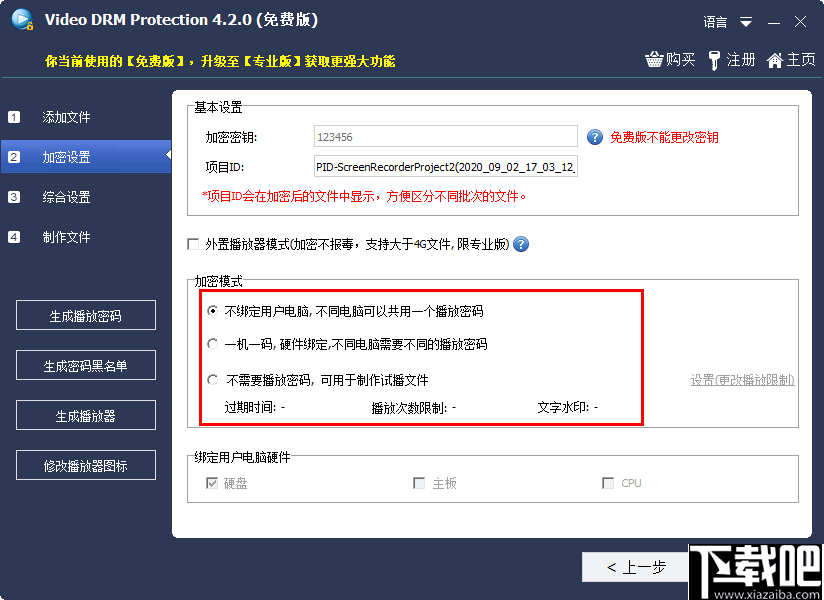Click the 生成密码黑名单 button
824x600 pixels.
coord(86,365)
